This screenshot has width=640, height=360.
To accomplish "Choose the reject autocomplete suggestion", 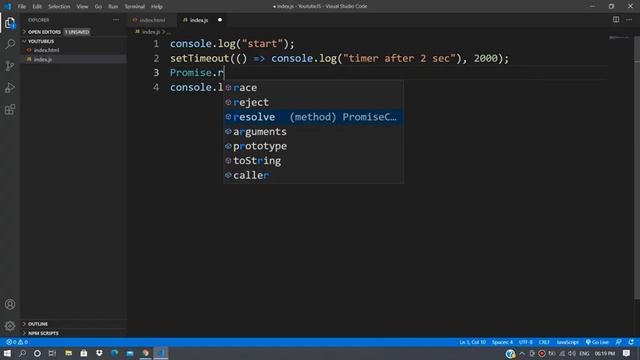I will click(313, 102).
